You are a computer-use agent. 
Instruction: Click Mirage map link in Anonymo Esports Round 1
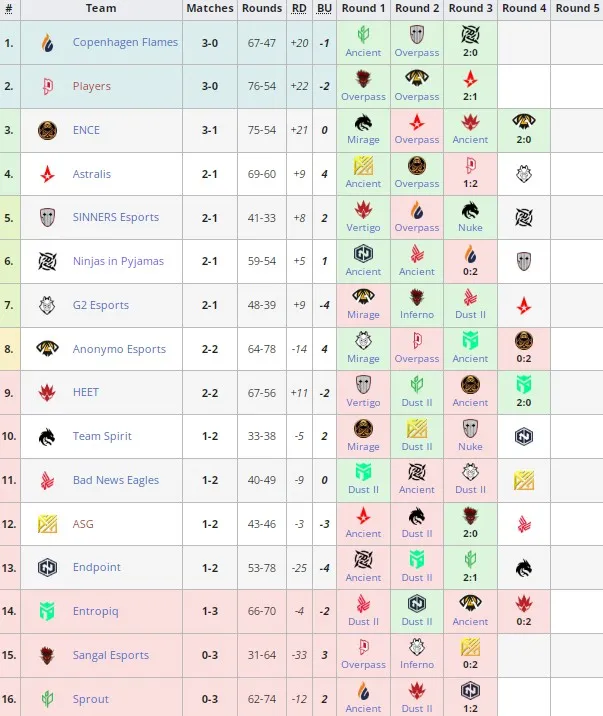363,359
